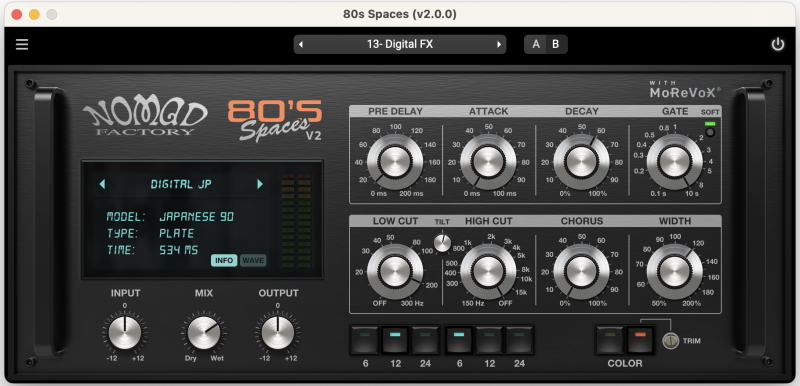Click the LOW CUT knob

coord(395,271)
